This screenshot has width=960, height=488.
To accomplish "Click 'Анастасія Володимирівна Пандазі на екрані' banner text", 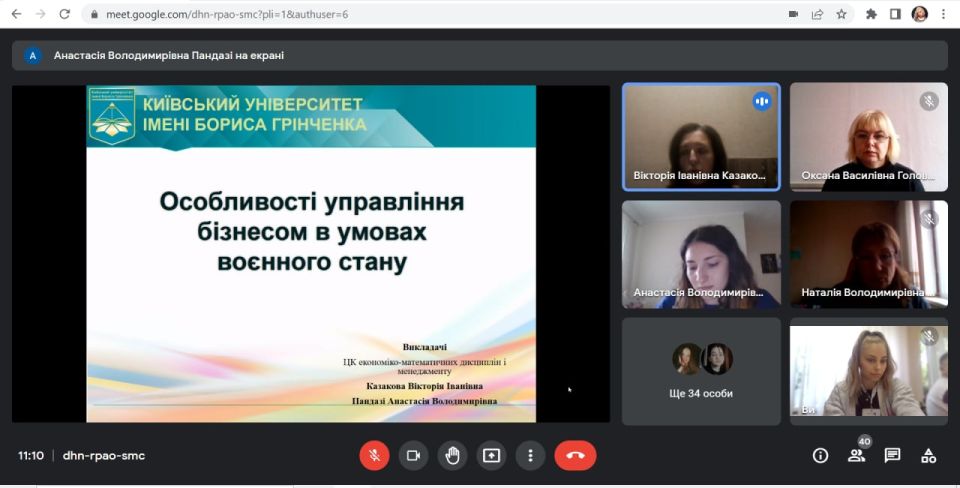I will (169, 56).
